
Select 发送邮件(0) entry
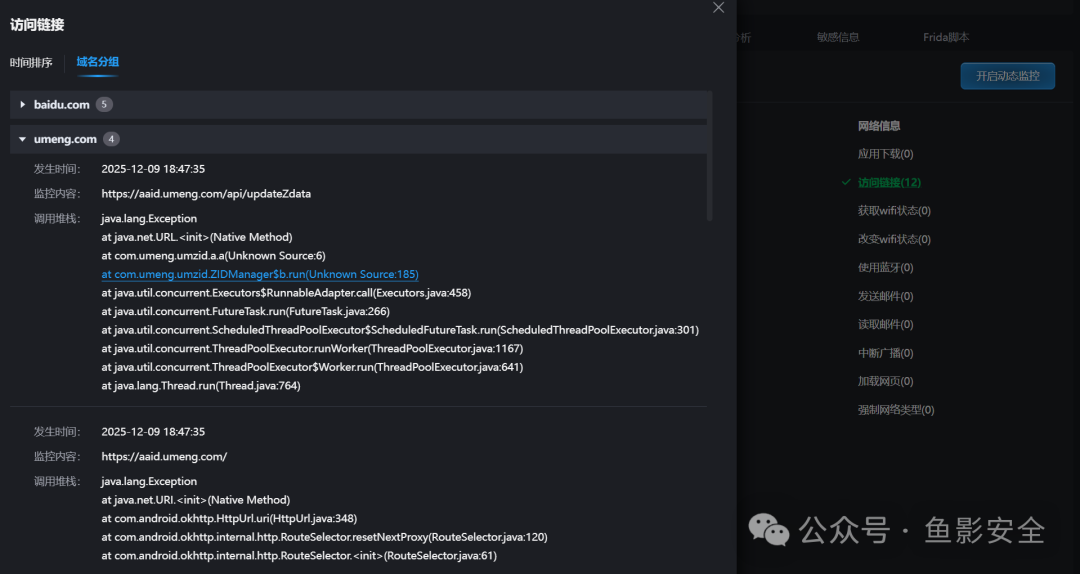coord(886,296)
